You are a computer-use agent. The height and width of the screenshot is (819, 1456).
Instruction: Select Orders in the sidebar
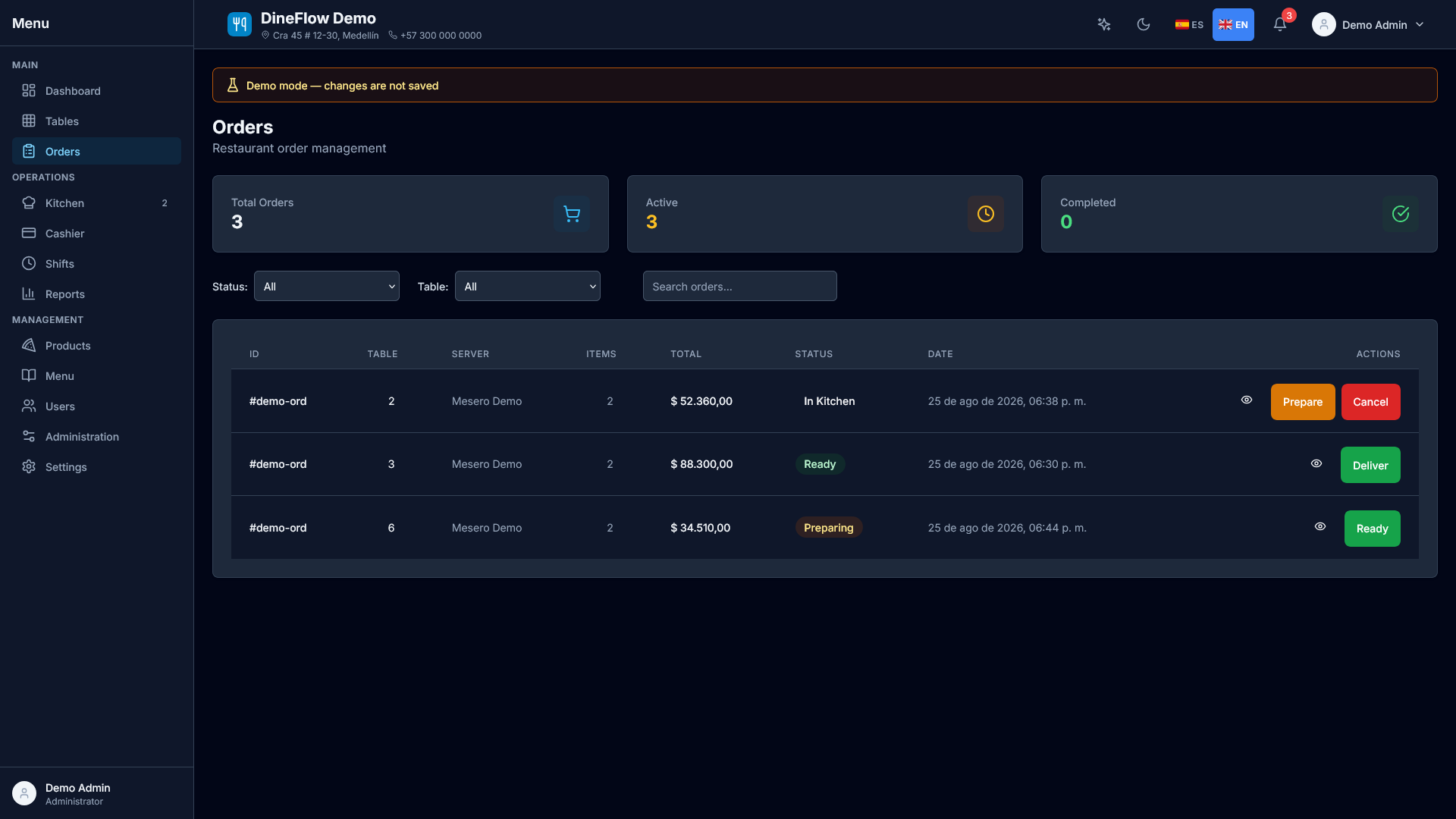pos(96,151)
